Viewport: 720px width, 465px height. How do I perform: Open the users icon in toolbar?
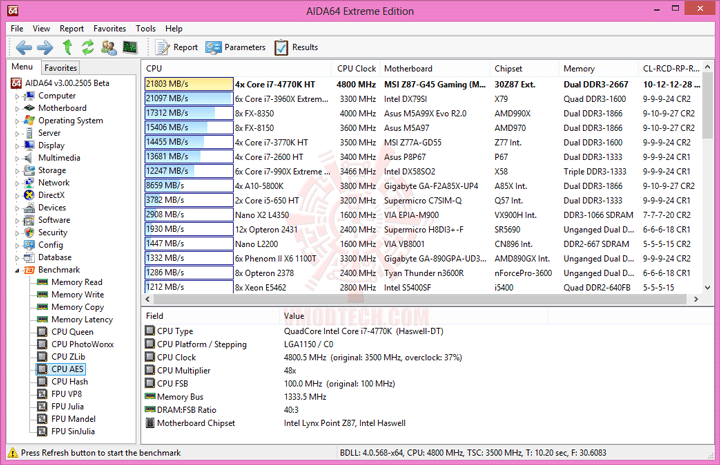[109, 47]
